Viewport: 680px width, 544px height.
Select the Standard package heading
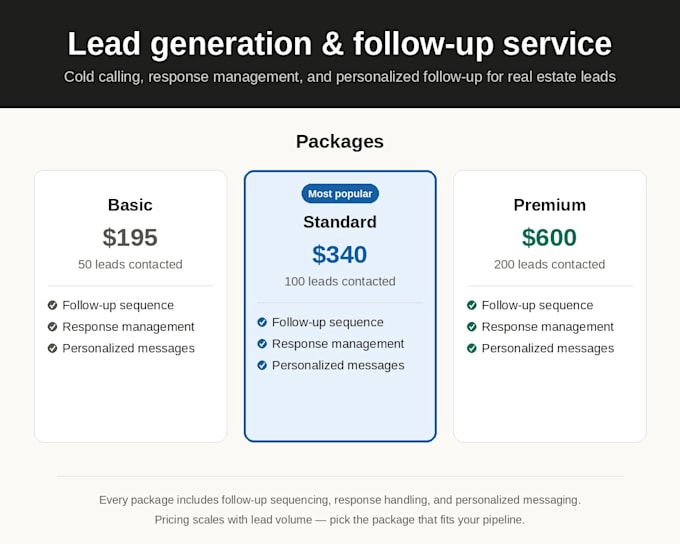click(x=340, y=222)
